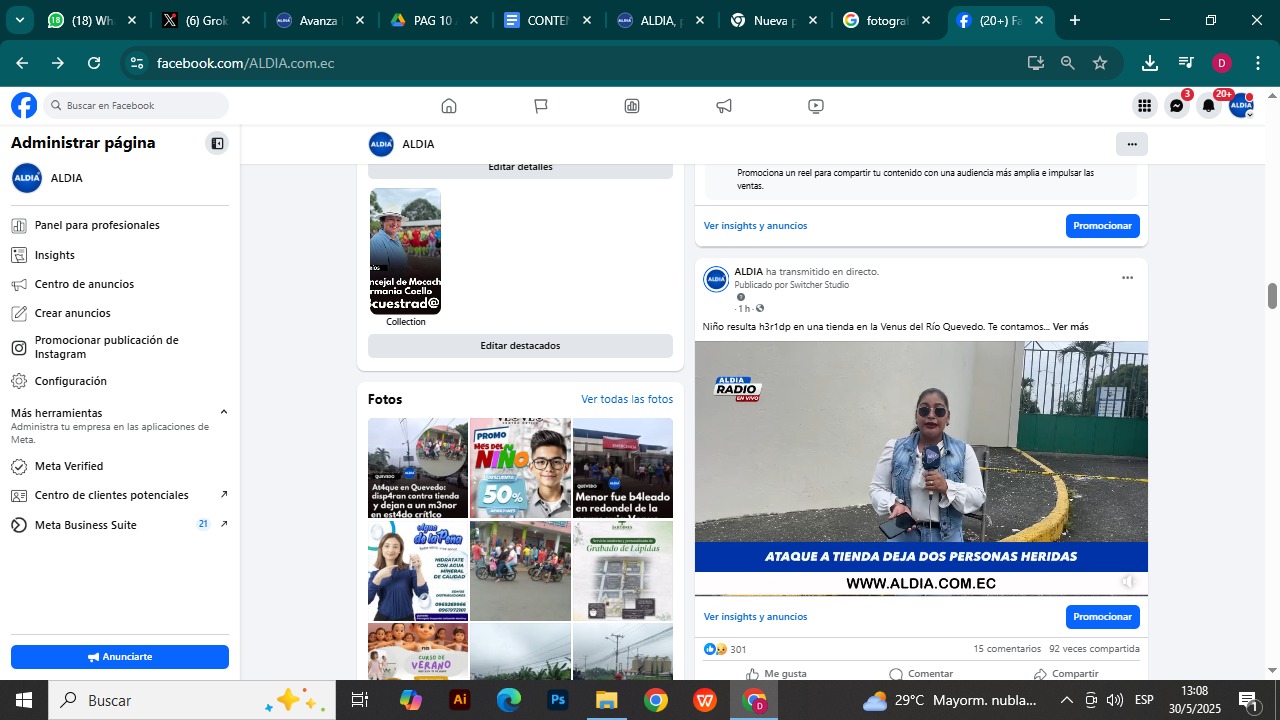Open ALDIA account profile avatar menu
1280x720 pixels.
click(1241, 106)
